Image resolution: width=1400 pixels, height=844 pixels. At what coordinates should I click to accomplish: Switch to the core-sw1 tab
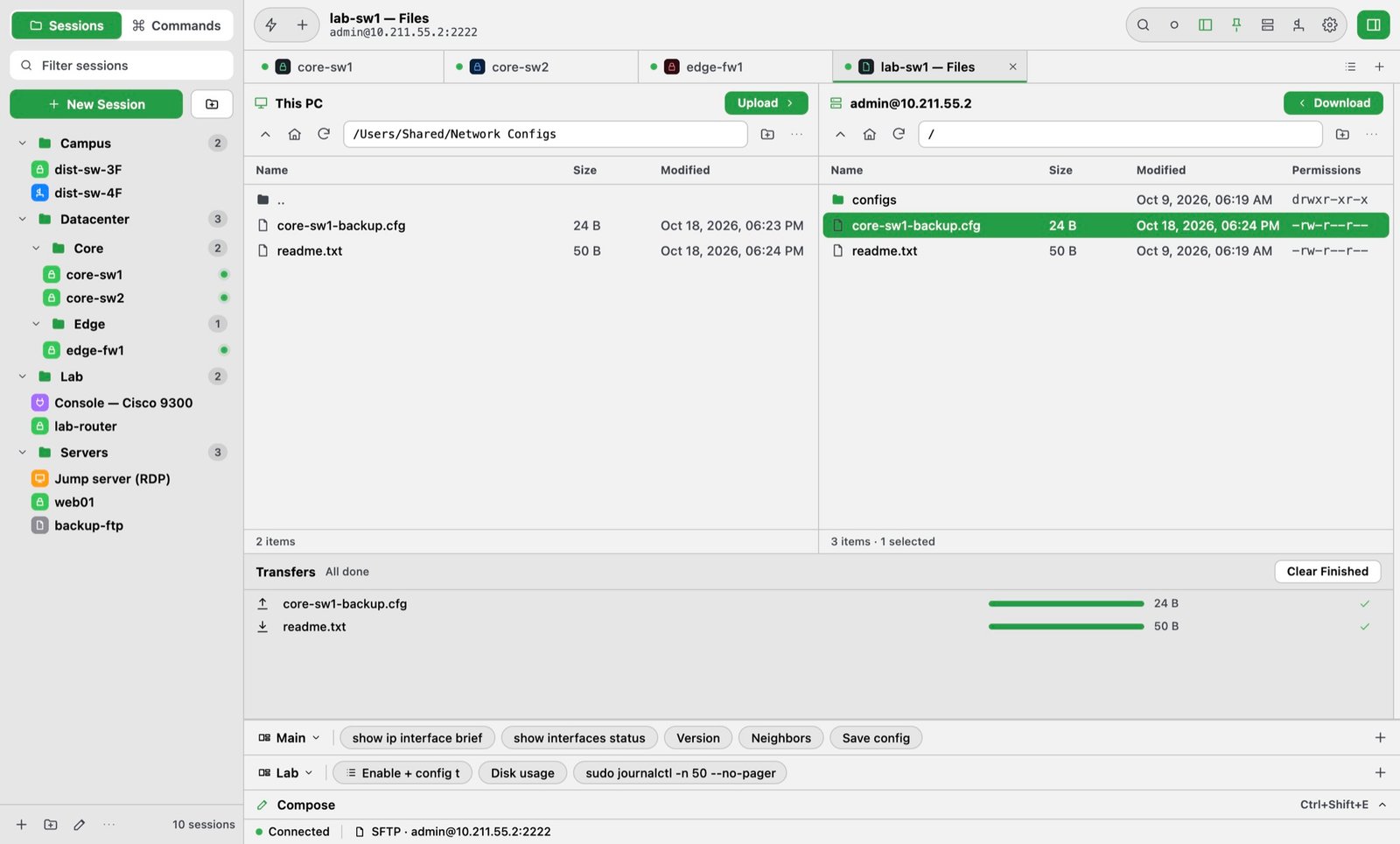tap(344, 67)
